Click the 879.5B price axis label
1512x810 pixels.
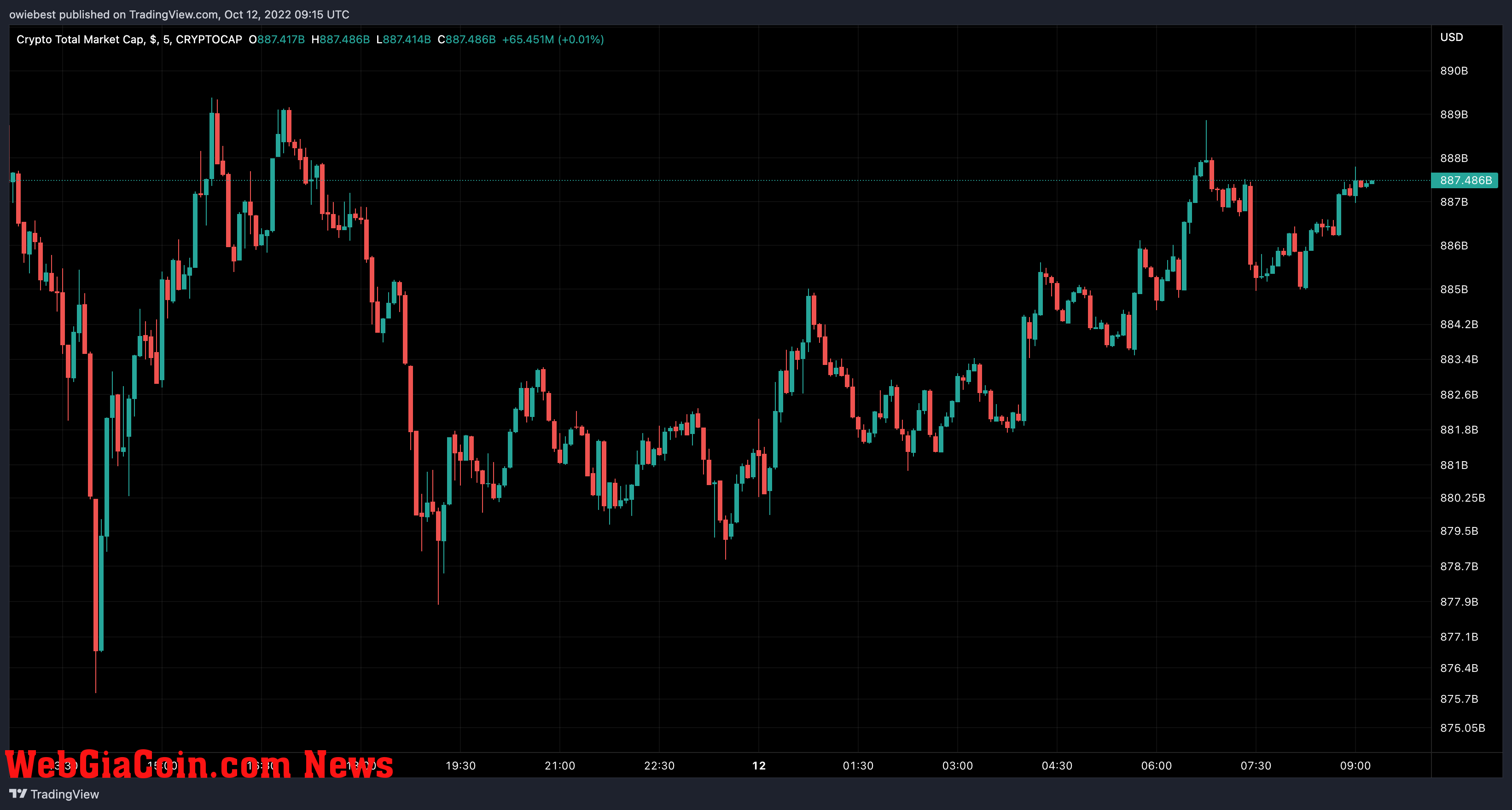(x=1459, y=531)
